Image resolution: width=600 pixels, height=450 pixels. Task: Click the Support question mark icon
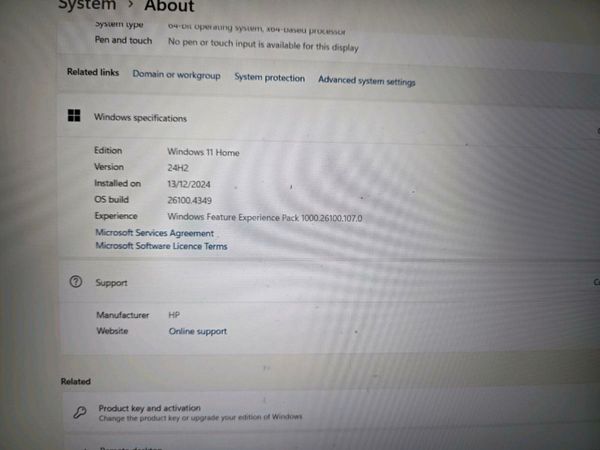pyautogui.click(x=76, y=282)
